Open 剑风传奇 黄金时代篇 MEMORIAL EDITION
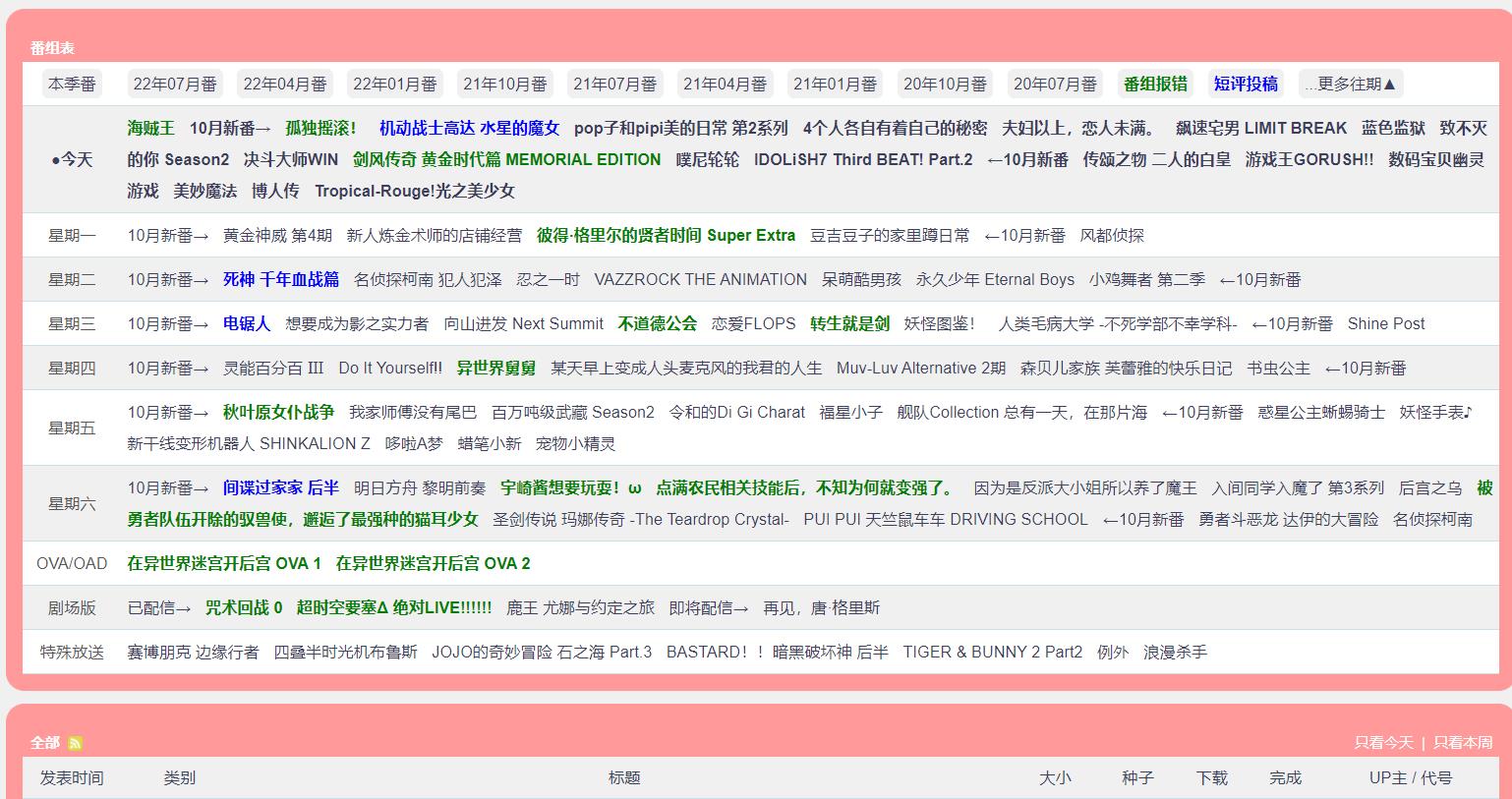This screenshot has height=799, width=1512. click(507, 159)
